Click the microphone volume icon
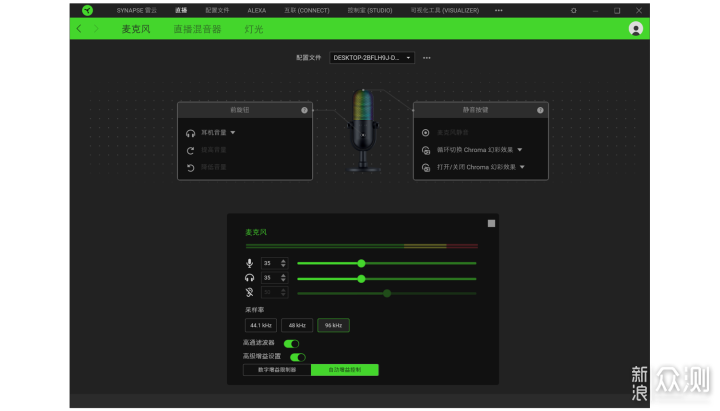 [249, 263]
